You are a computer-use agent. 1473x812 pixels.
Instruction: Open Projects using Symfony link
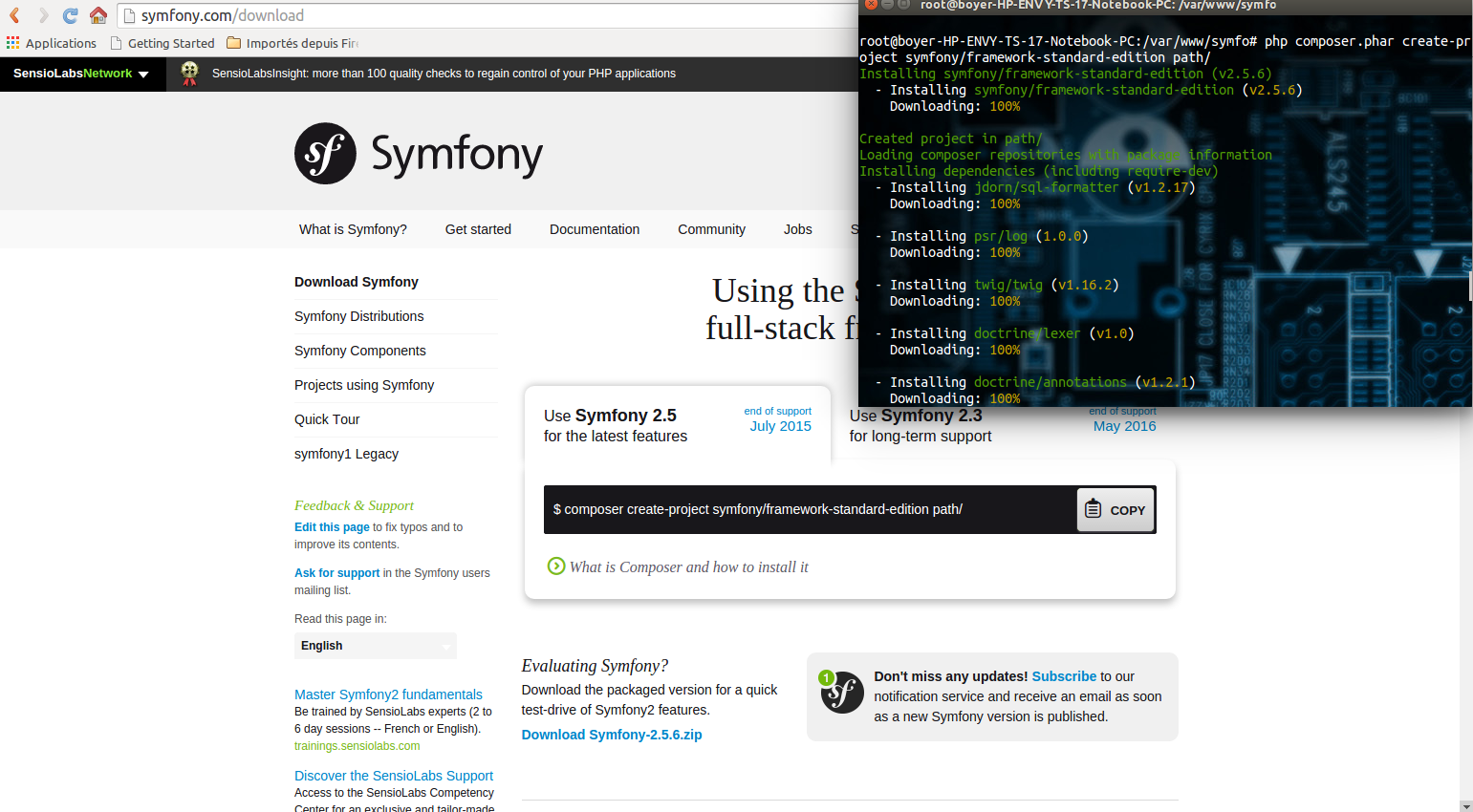tap(364, 385)
